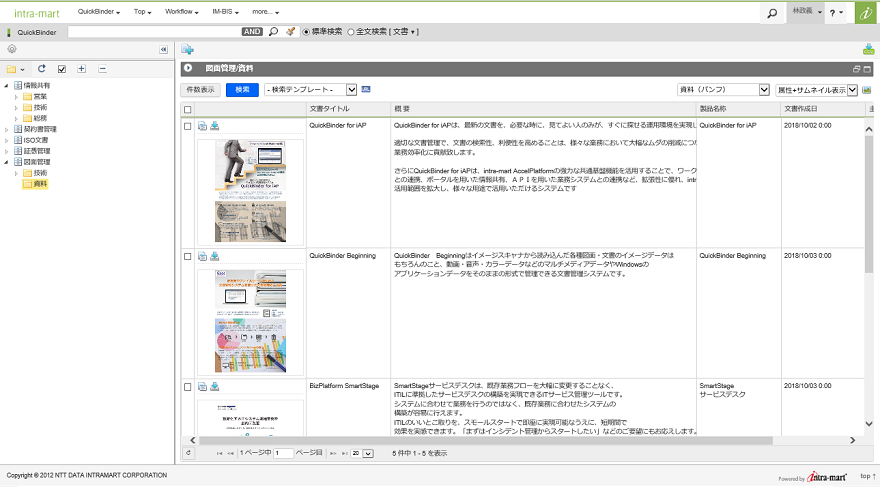Open the help '?' menu
Viewport: 880px width, 487px height.
tap(836, 12)
